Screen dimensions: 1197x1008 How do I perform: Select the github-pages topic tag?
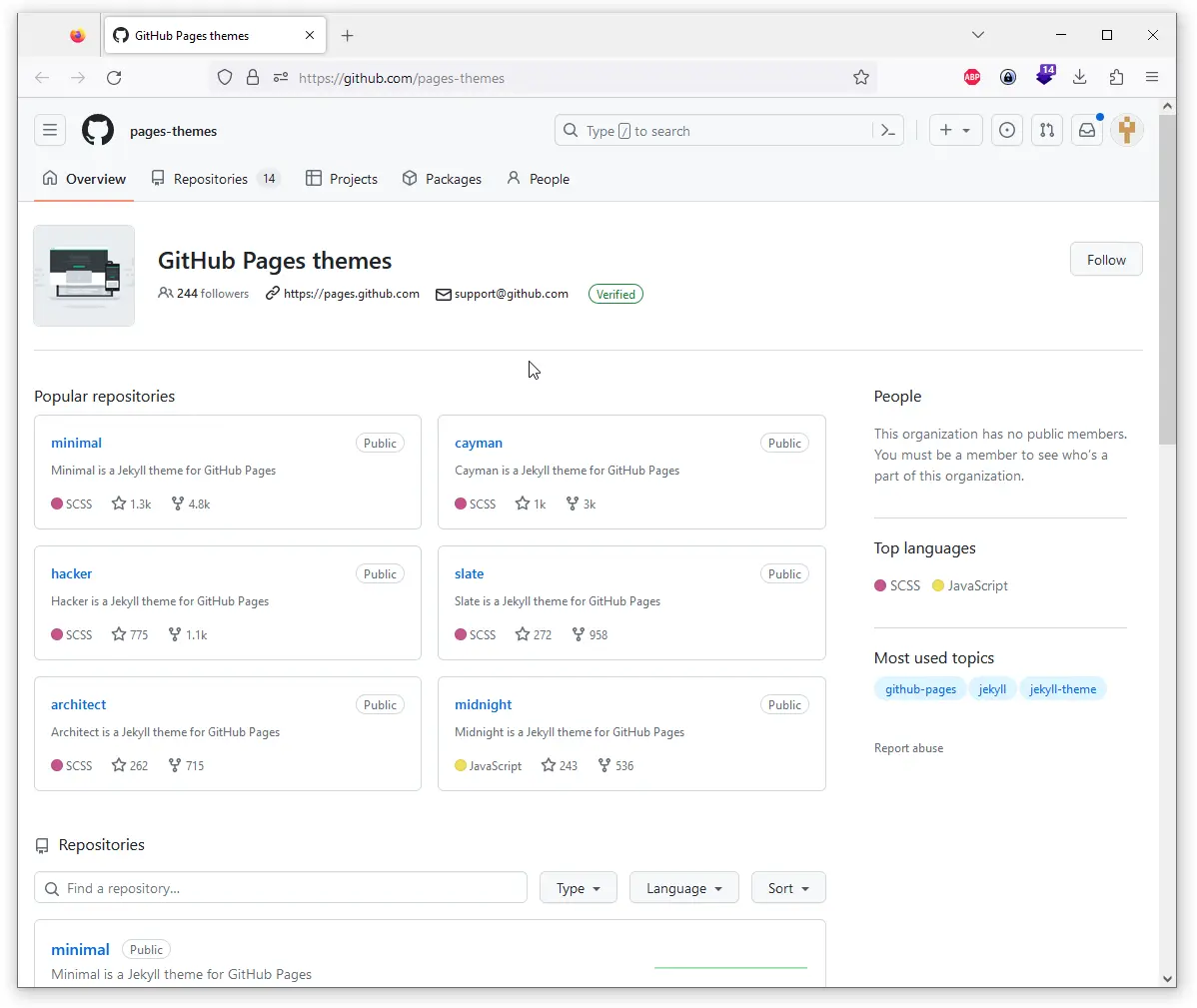coord(920,689)
